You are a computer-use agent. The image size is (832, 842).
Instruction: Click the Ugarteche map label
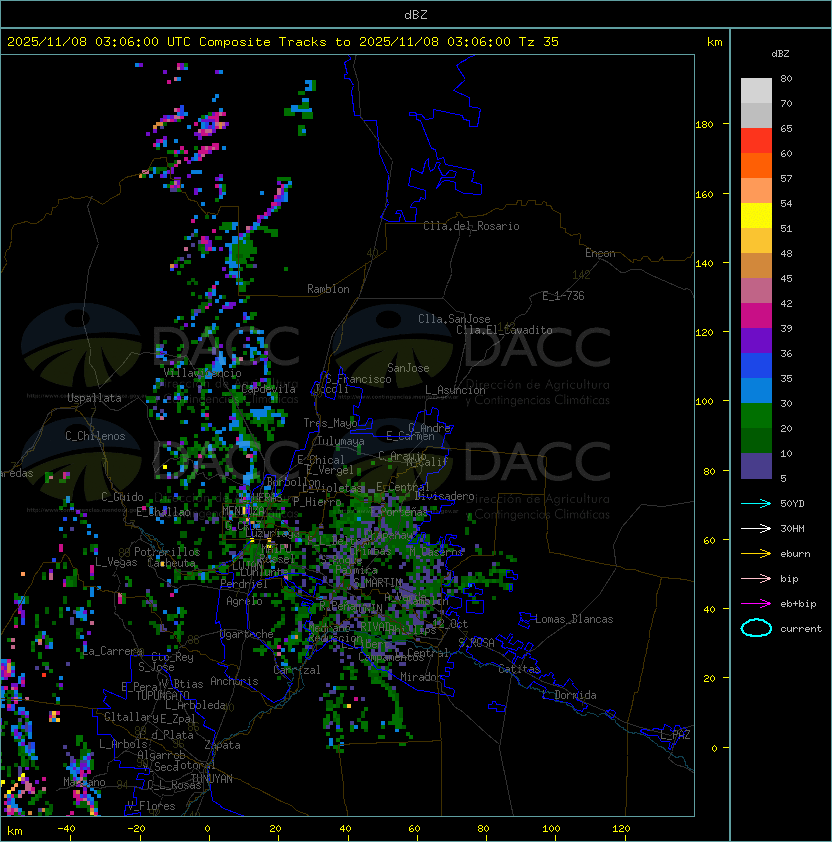[x=247, y=634]
